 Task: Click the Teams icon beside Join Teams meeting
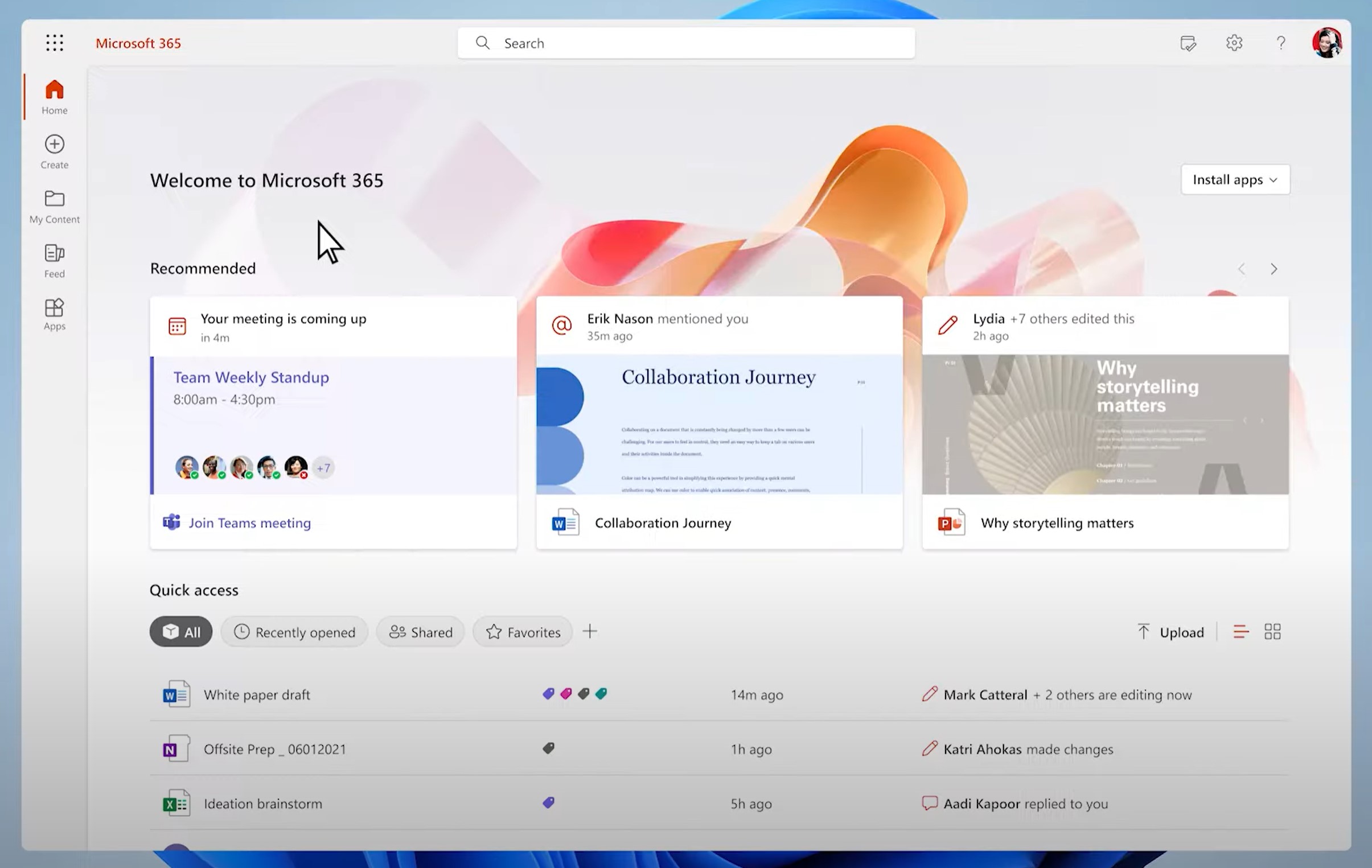click(x=171, y=523)
